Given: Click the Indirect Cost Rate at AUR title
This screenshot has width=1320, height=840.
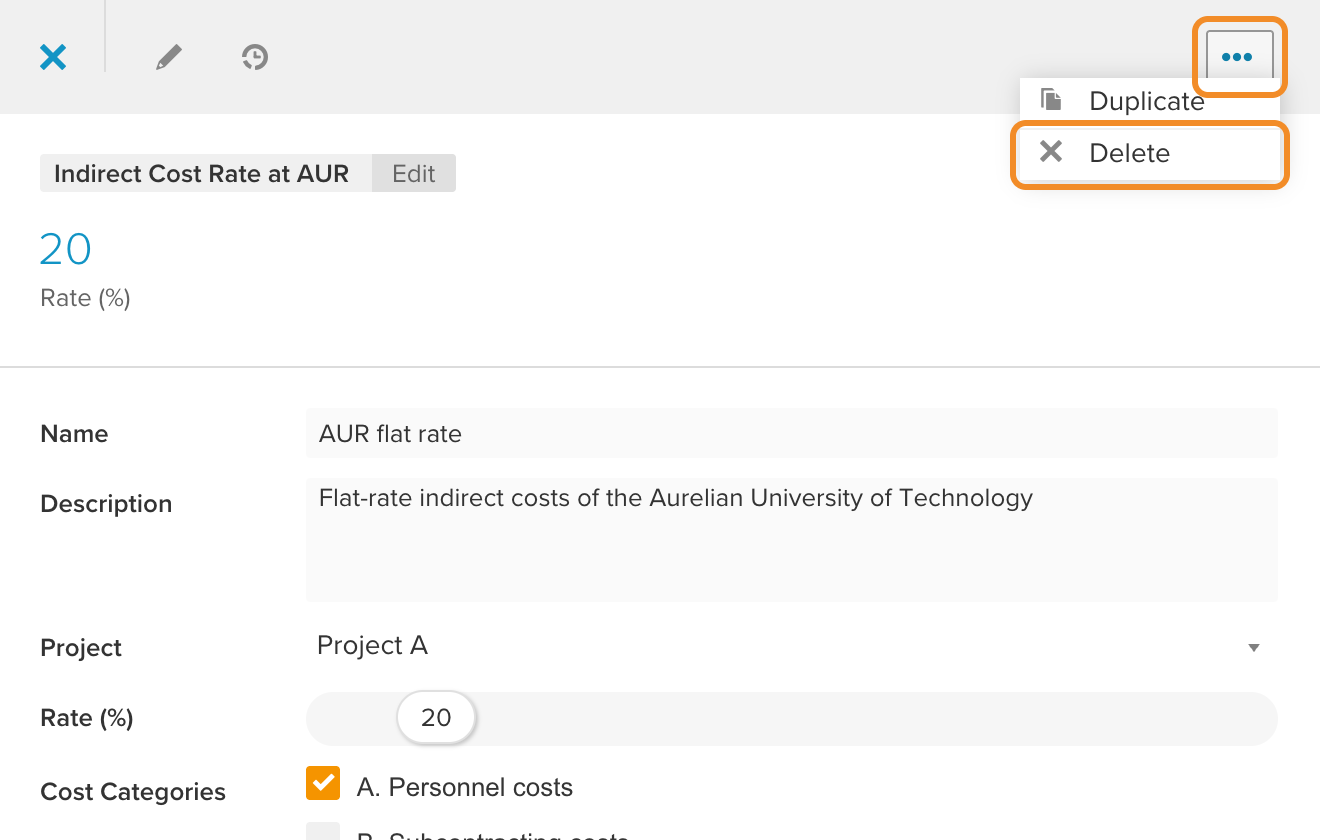Looking at the screenshot, I should coord(202,173).
